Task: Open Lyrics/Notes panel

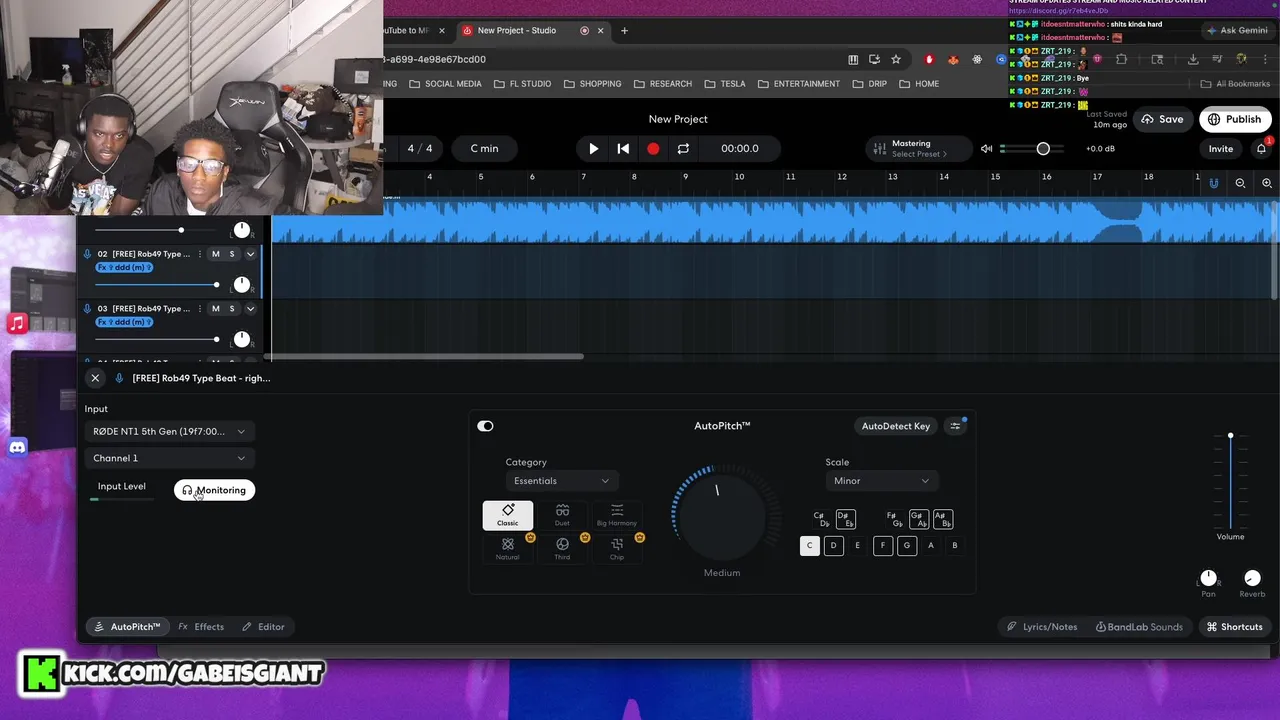Action: point(1042,627)
